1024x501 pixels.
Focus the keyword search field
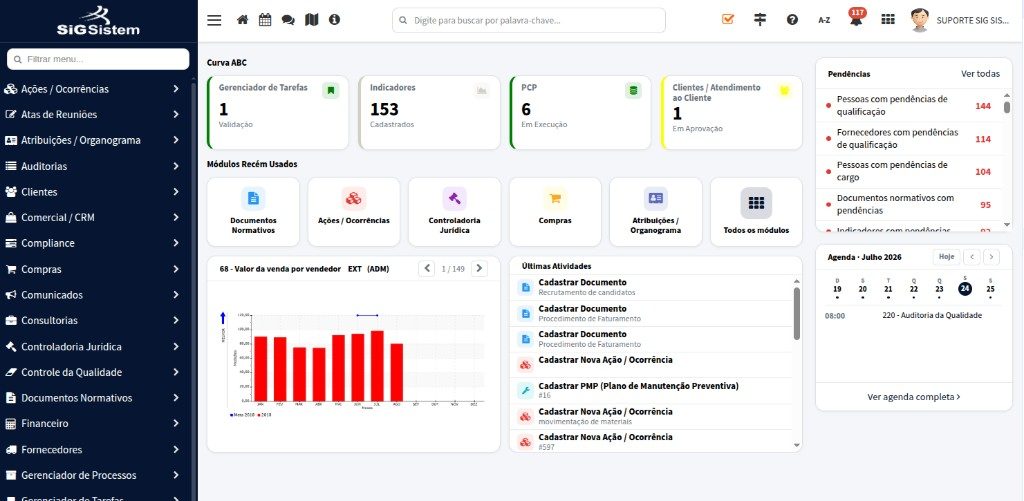[529, 20]
